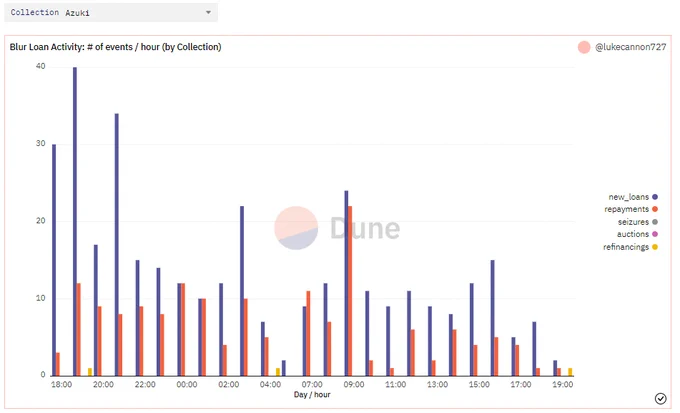Toggle the repayments legend series

[631, 209]
